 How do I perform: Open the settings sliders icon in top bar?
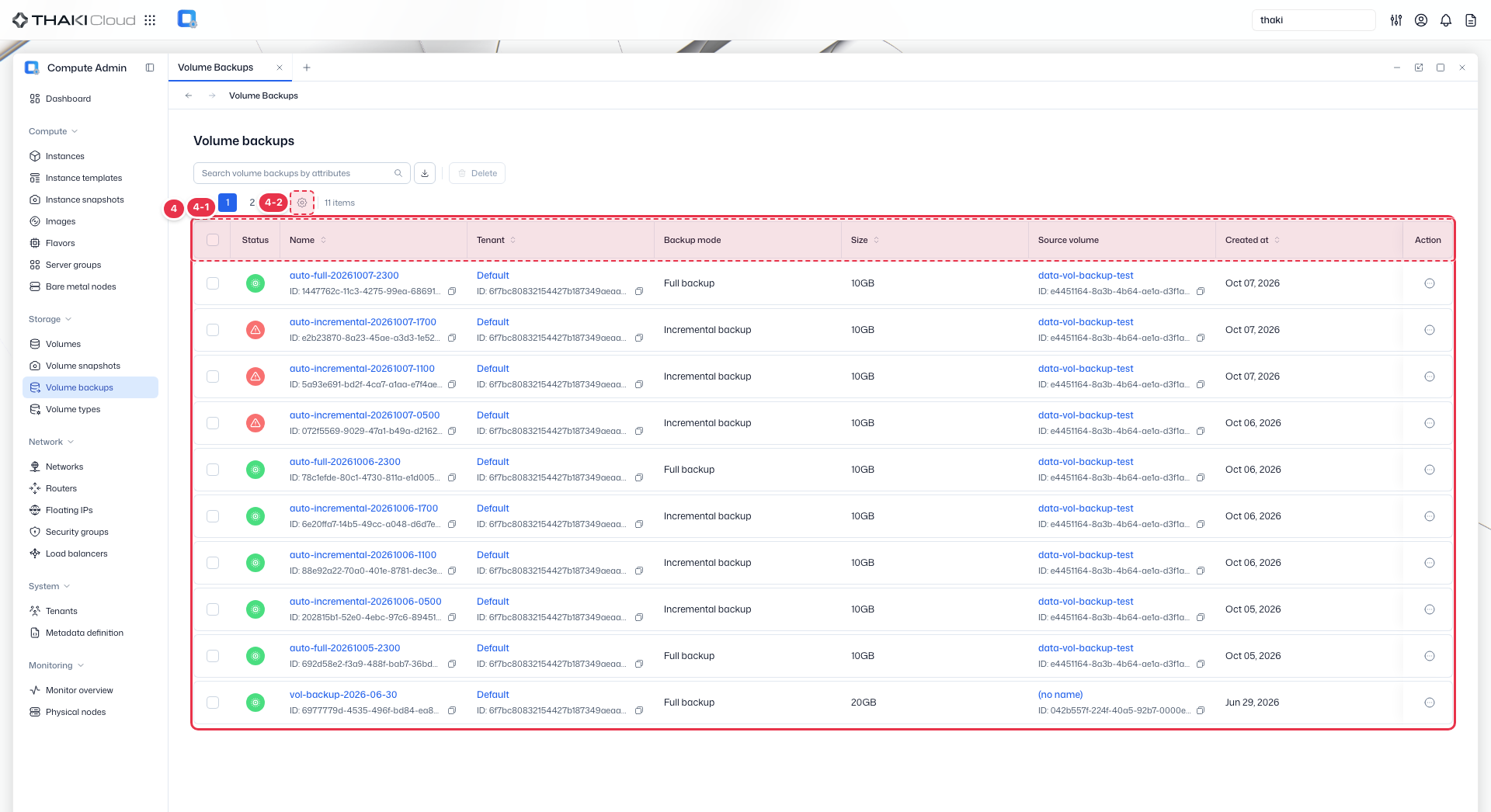(x=1396, y=20)
